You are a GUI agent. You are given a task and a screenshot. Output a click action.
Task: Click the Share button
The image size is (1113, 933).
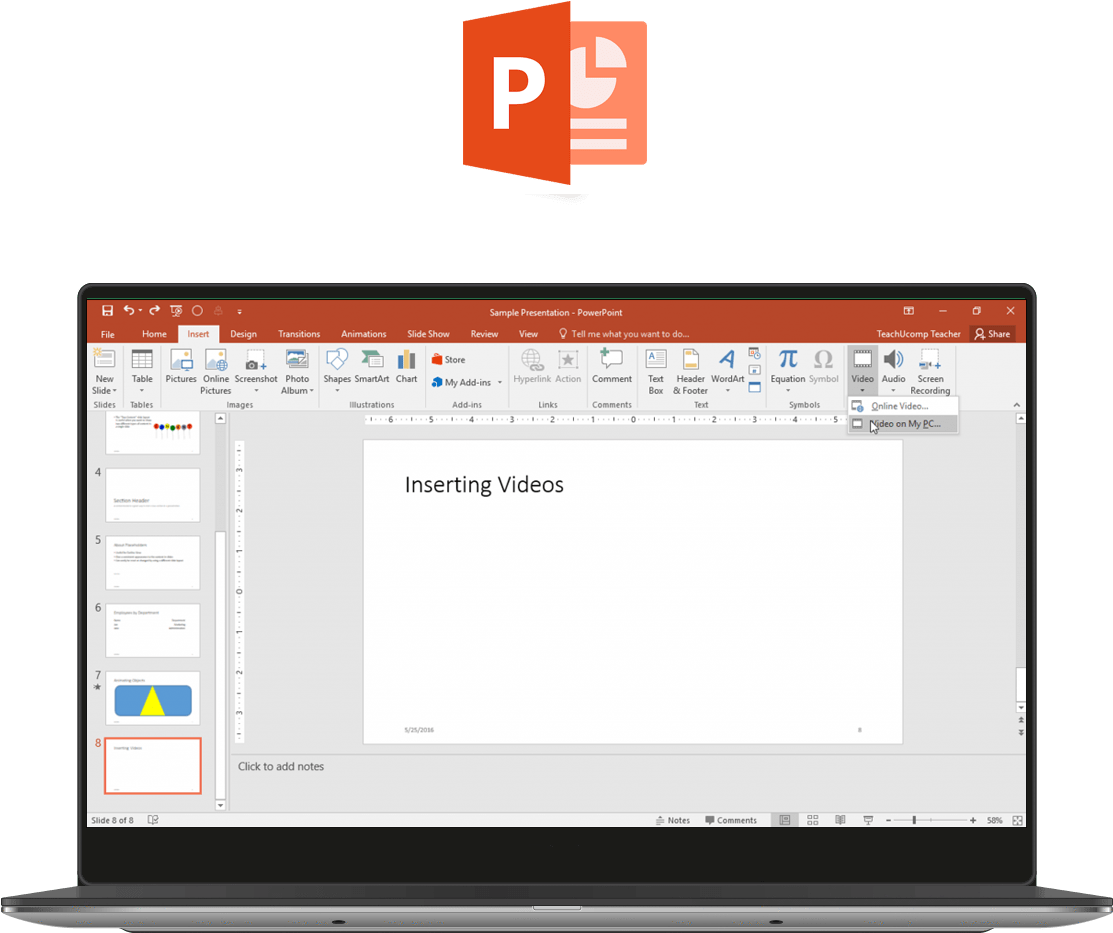point(992,334)
